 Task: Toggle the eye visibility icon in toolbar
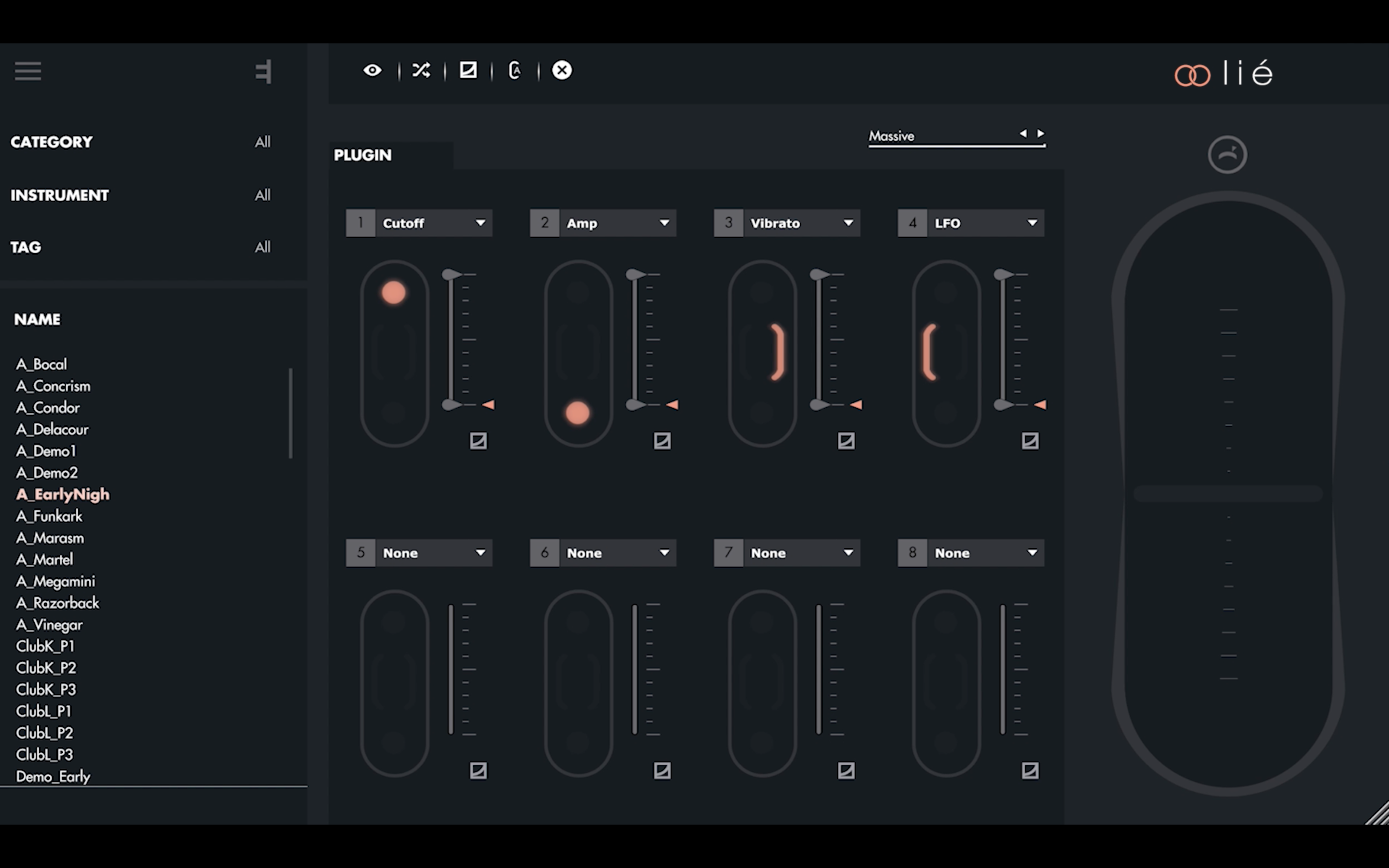click(372, 70)
